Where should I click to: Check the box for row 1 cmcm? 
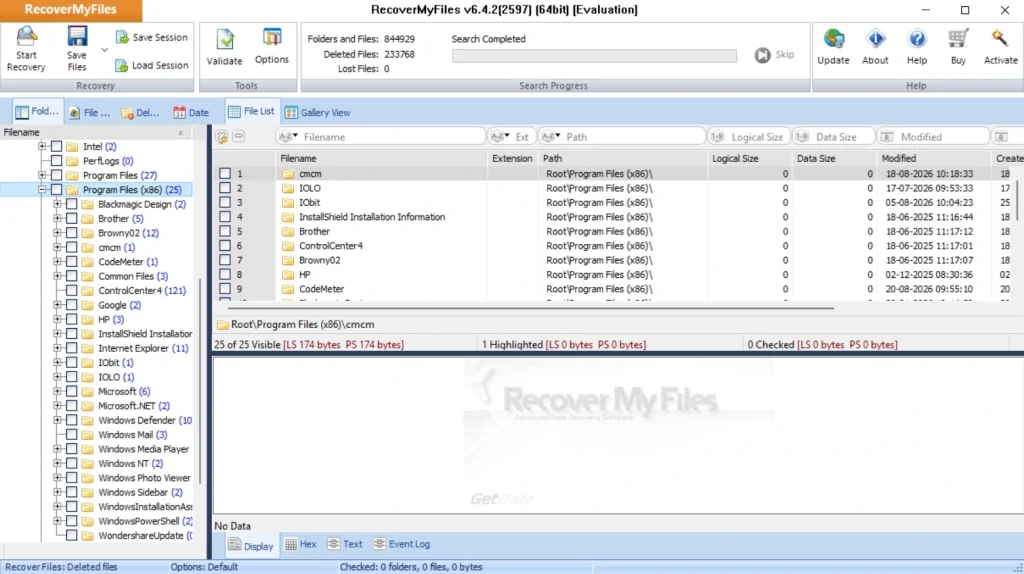click(225, 174)
